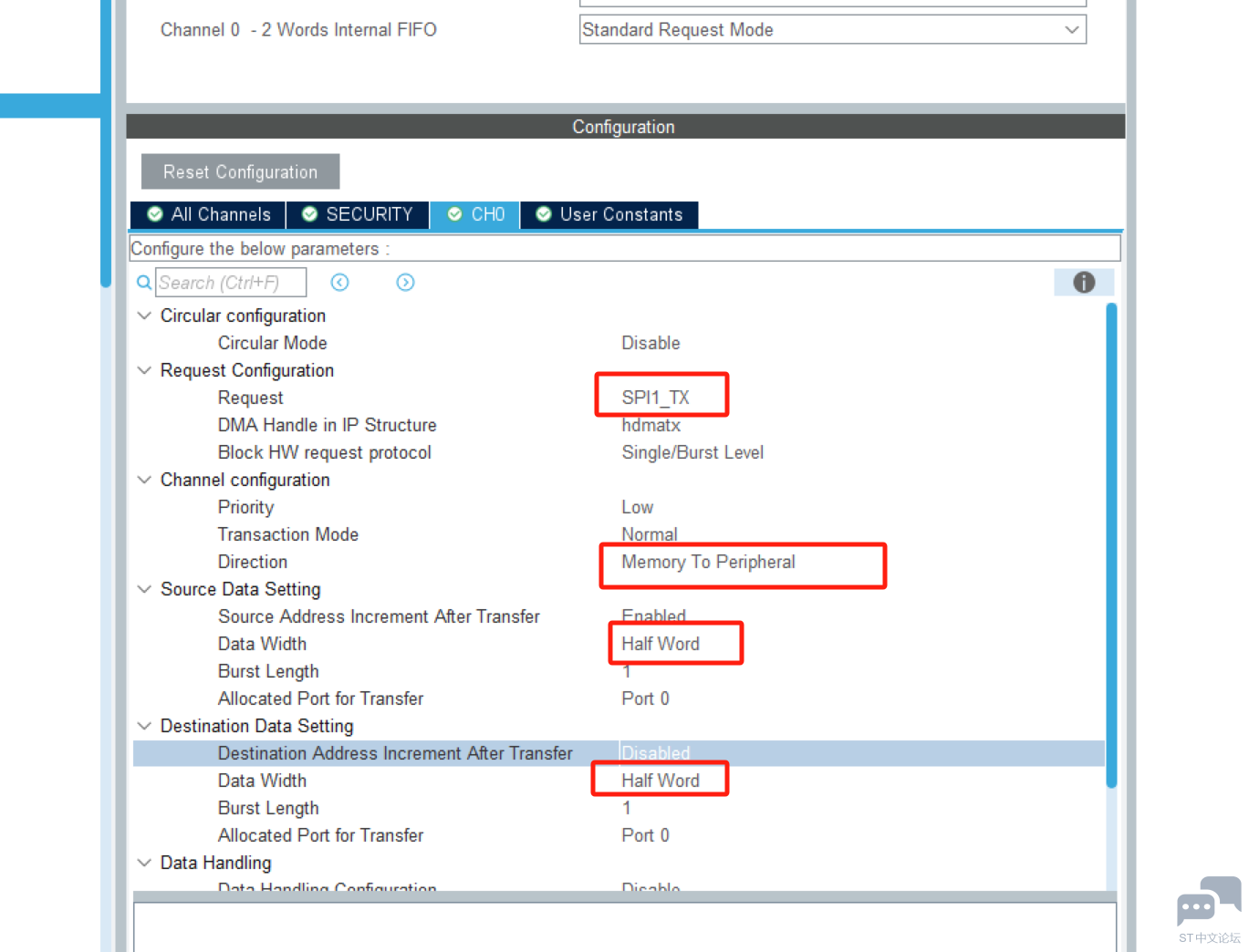
Task: Select Destination Burst Length row
Action: [x=619, y=808]
